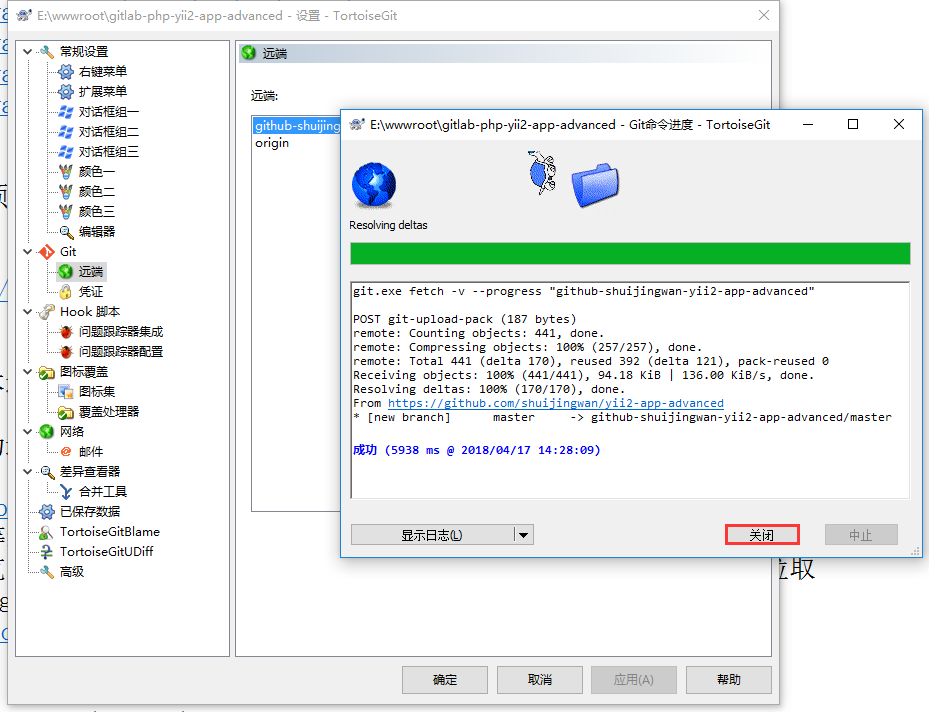Select origin in remotes list
The width and height of the screenshot is (929, 712).
point(272,143)
